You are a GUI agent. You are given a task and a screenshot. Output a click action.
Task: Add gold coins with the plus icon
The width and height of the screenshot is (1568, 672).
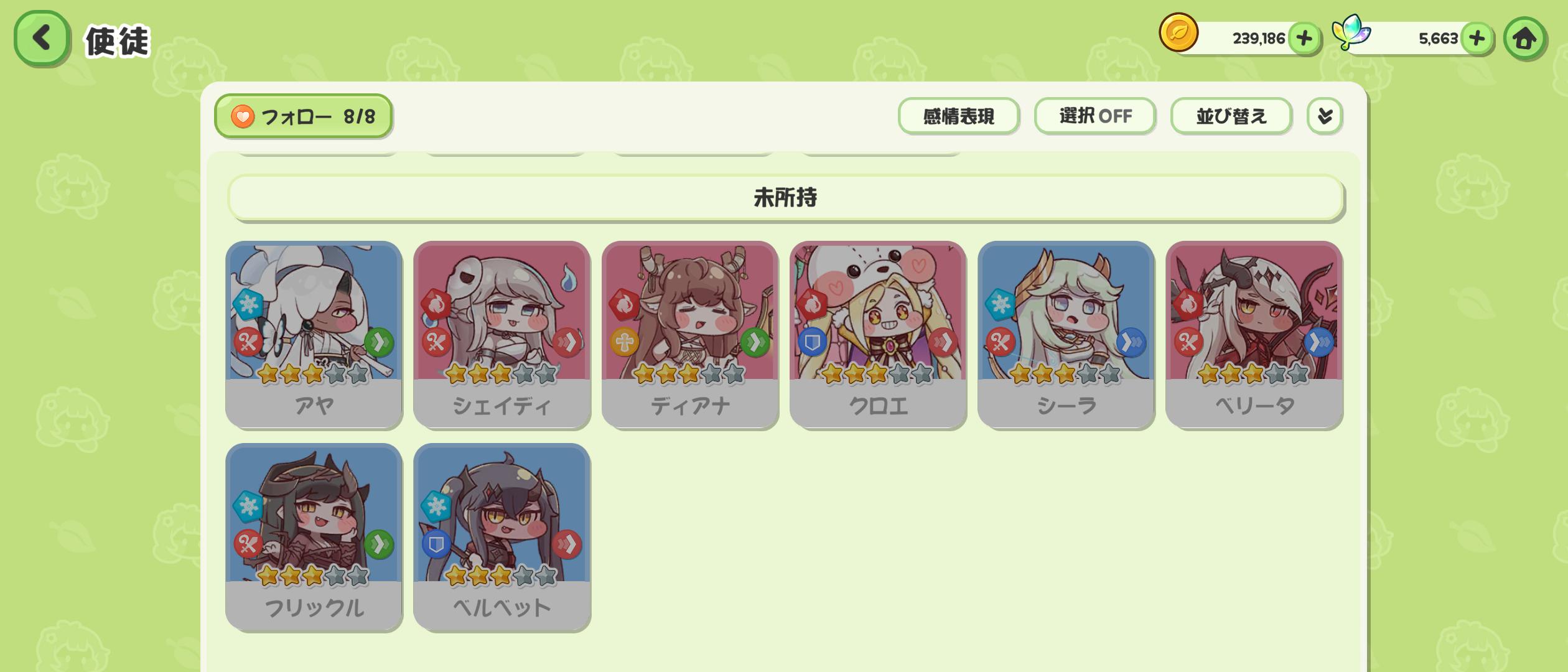pyautogui.click(x=1304, y=39)
